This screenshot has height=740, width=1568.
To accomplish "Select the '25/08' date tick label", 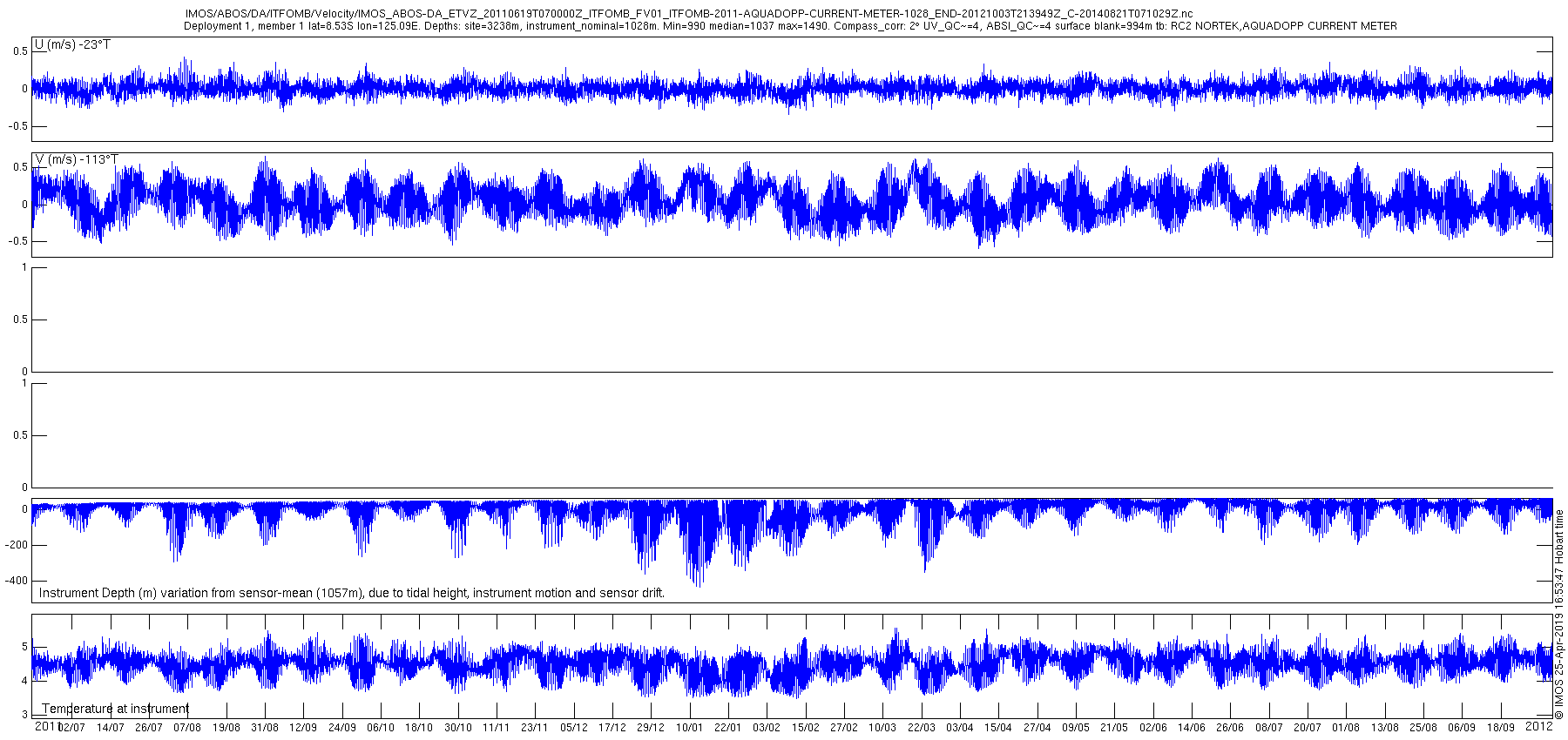I will pyautogui.click(x=1423, y=728).
